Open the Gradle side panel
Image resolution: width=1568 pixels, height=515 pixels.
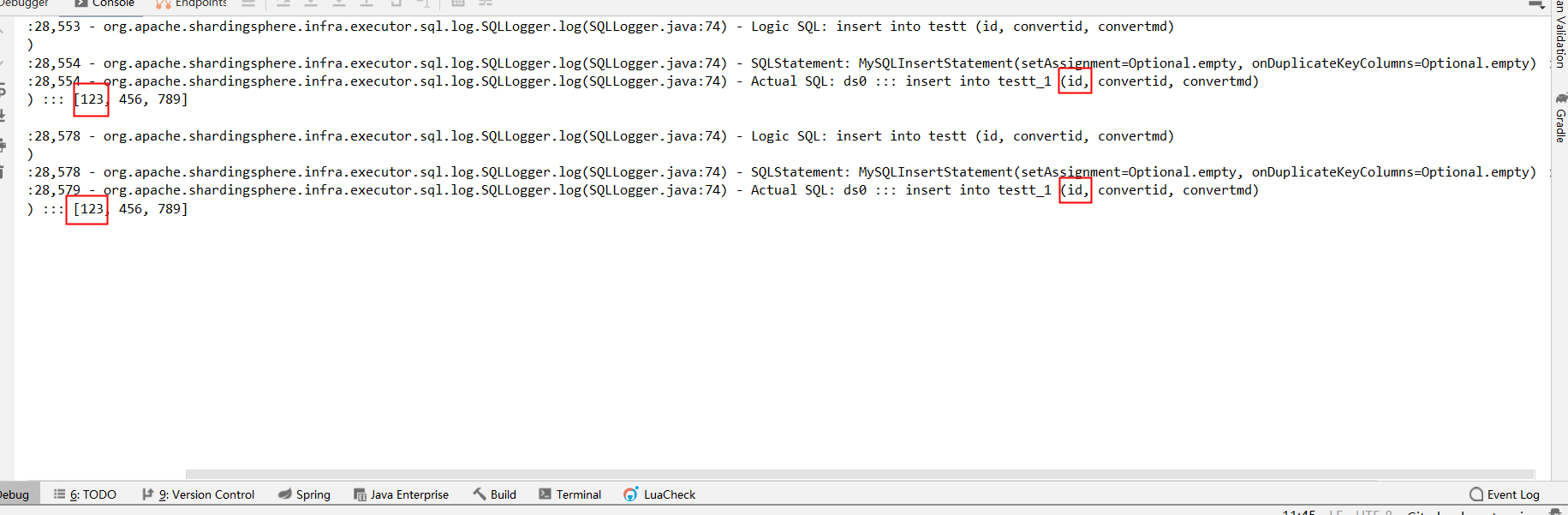pyautogui.click(x=1560, y=117)
